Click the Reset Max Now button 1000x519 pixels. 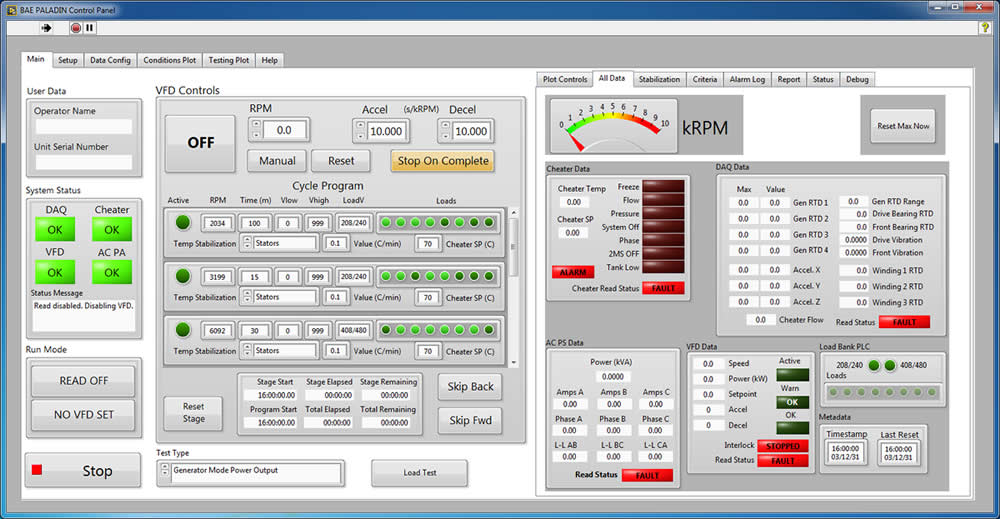click(902, 126)
